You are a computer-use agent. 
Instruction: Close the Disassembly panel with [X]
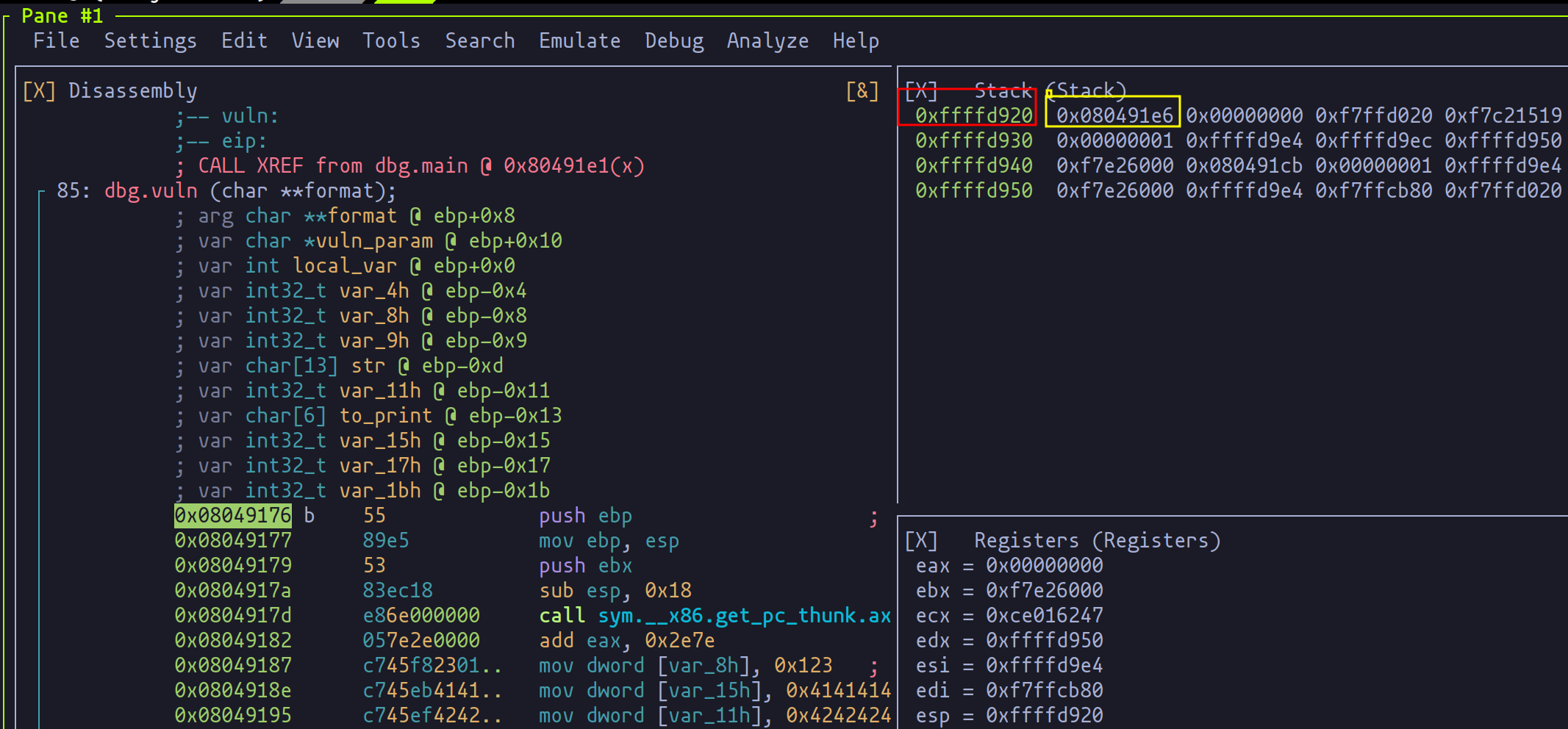coord(39,91)
